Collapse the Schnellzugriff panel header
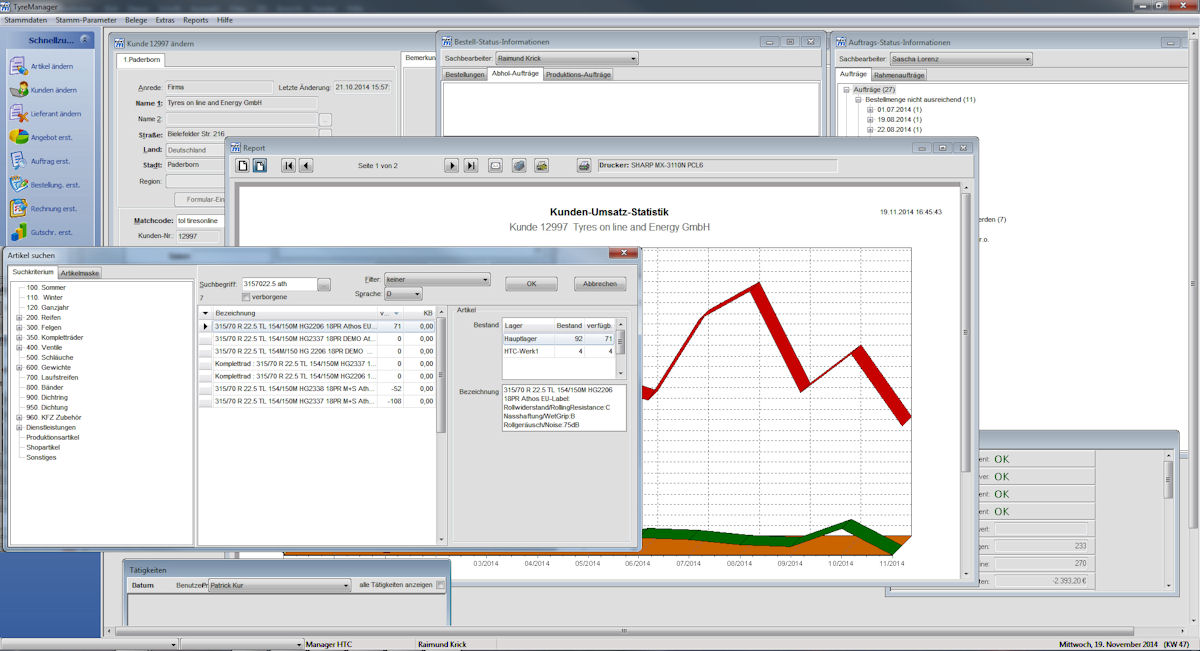 [85, 40]
